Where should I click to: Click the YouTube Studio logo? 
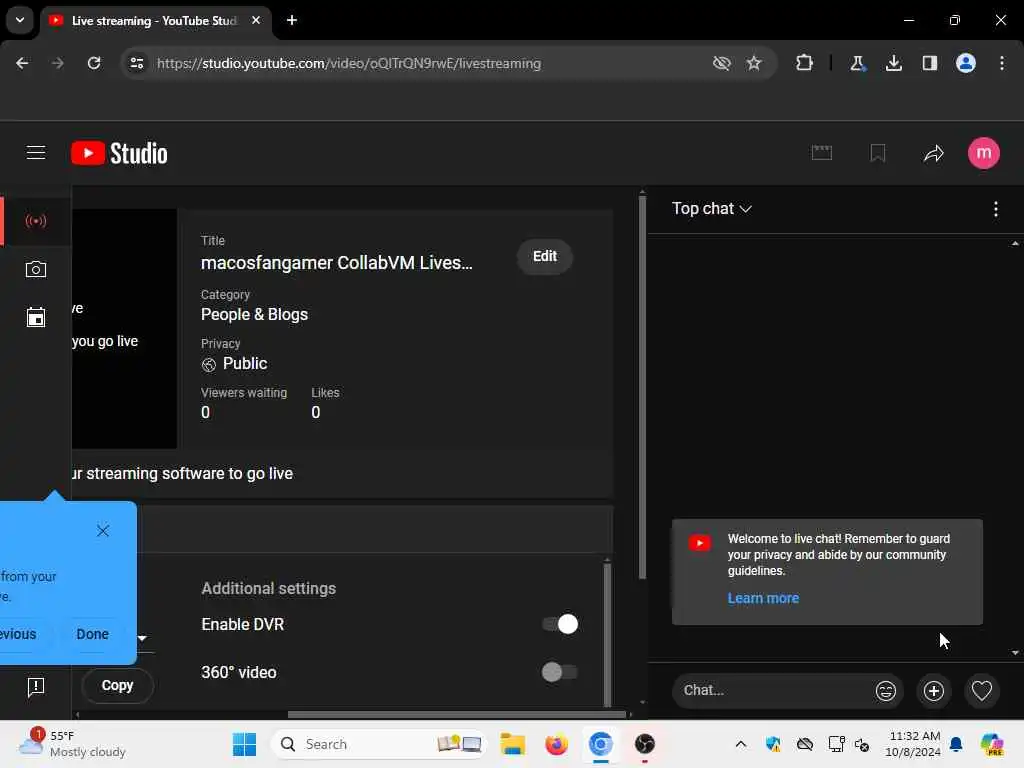point(120,153)
